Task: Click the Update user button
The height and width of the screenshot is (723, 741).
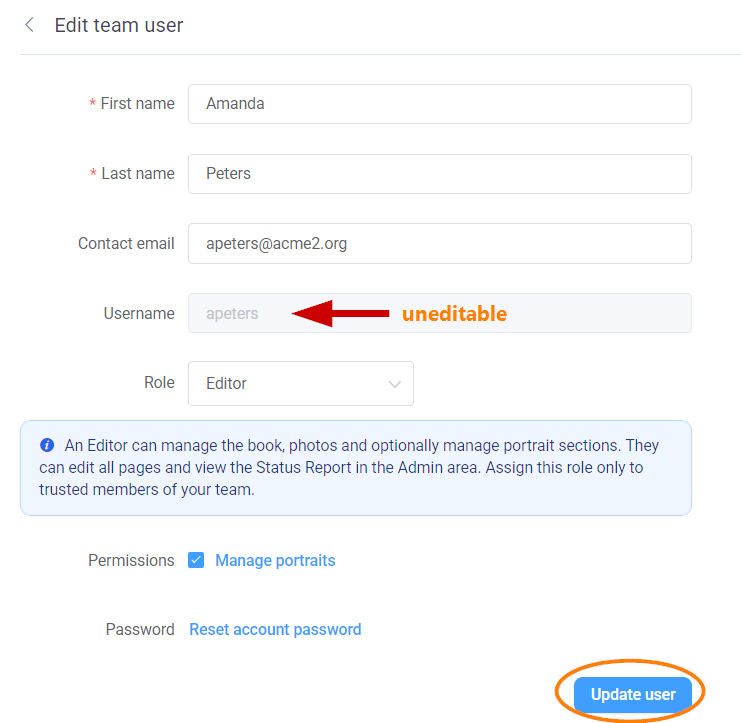Action: [x=633, y=694]
